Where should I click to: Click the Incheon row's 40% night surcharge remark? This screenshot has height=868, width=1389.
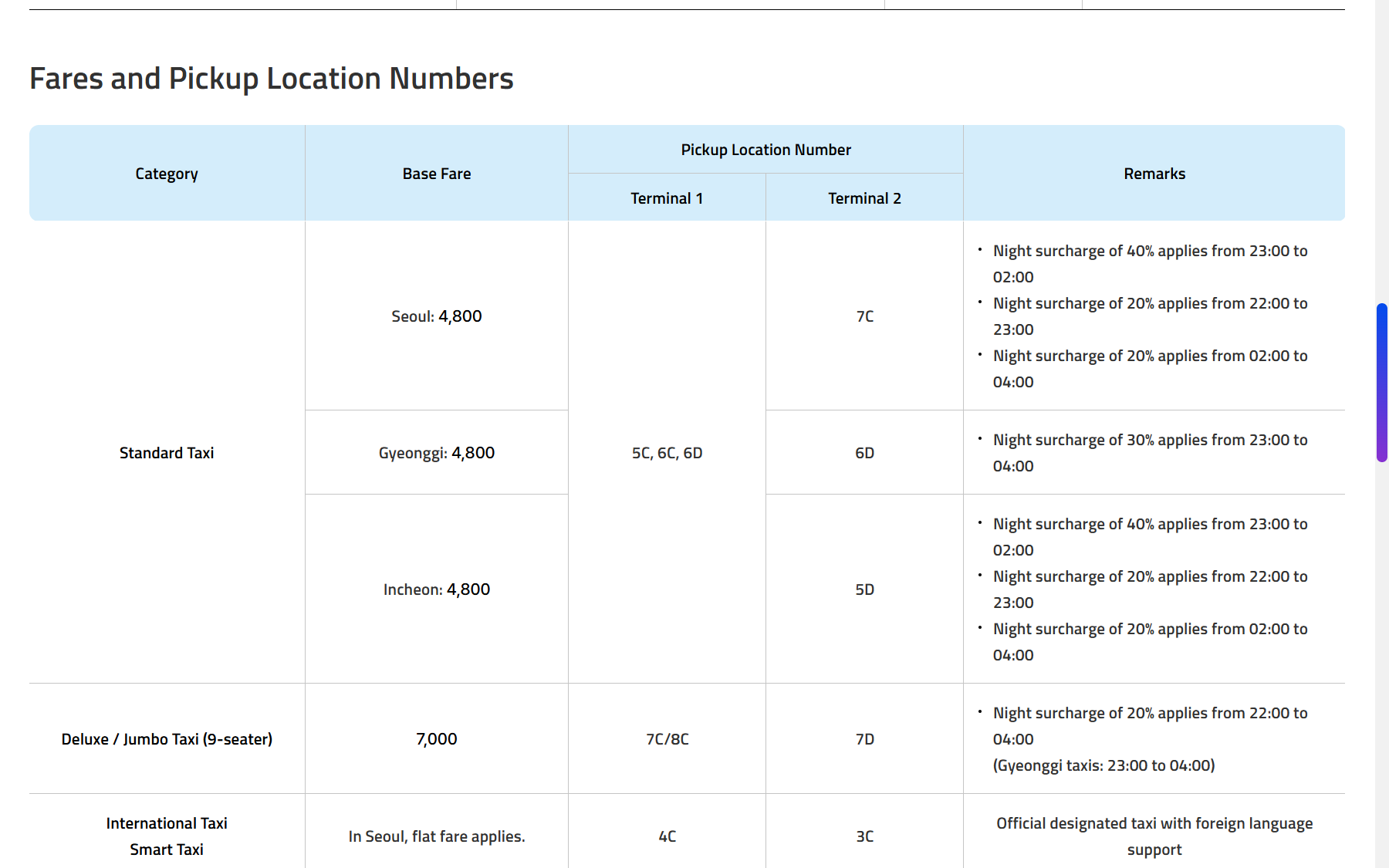coord(1151,537)
